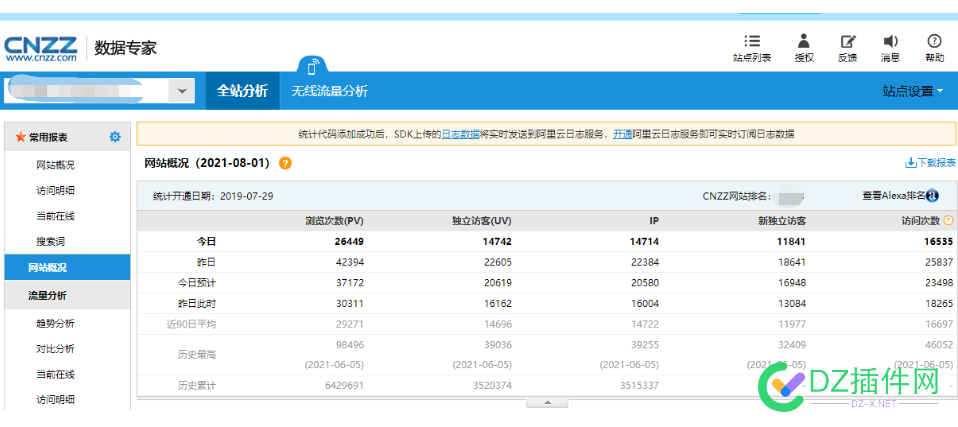Click the blurred site name selector field

(87, 91)
